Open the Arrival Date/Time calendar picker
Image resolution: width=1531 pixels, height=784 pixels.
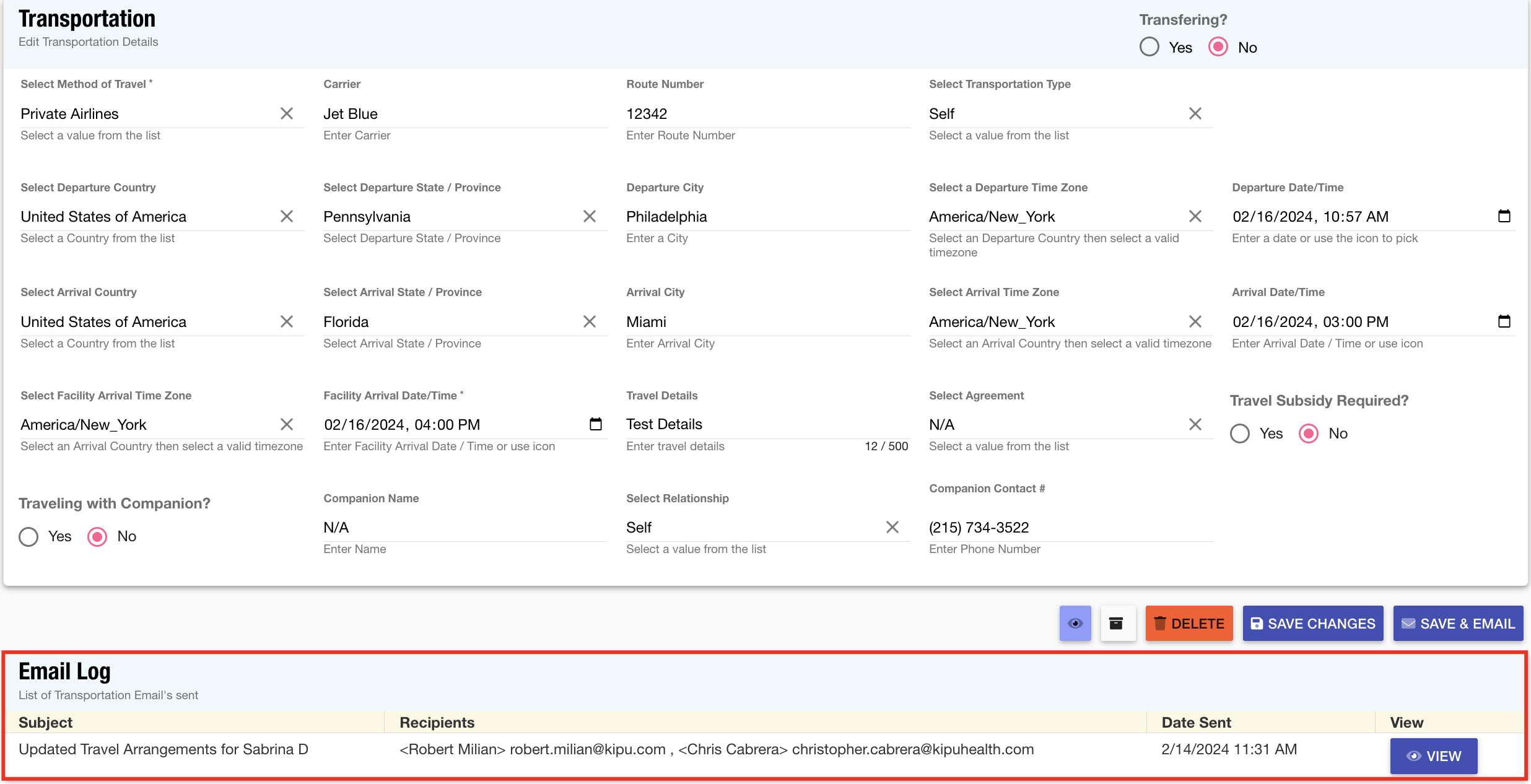1504,321
